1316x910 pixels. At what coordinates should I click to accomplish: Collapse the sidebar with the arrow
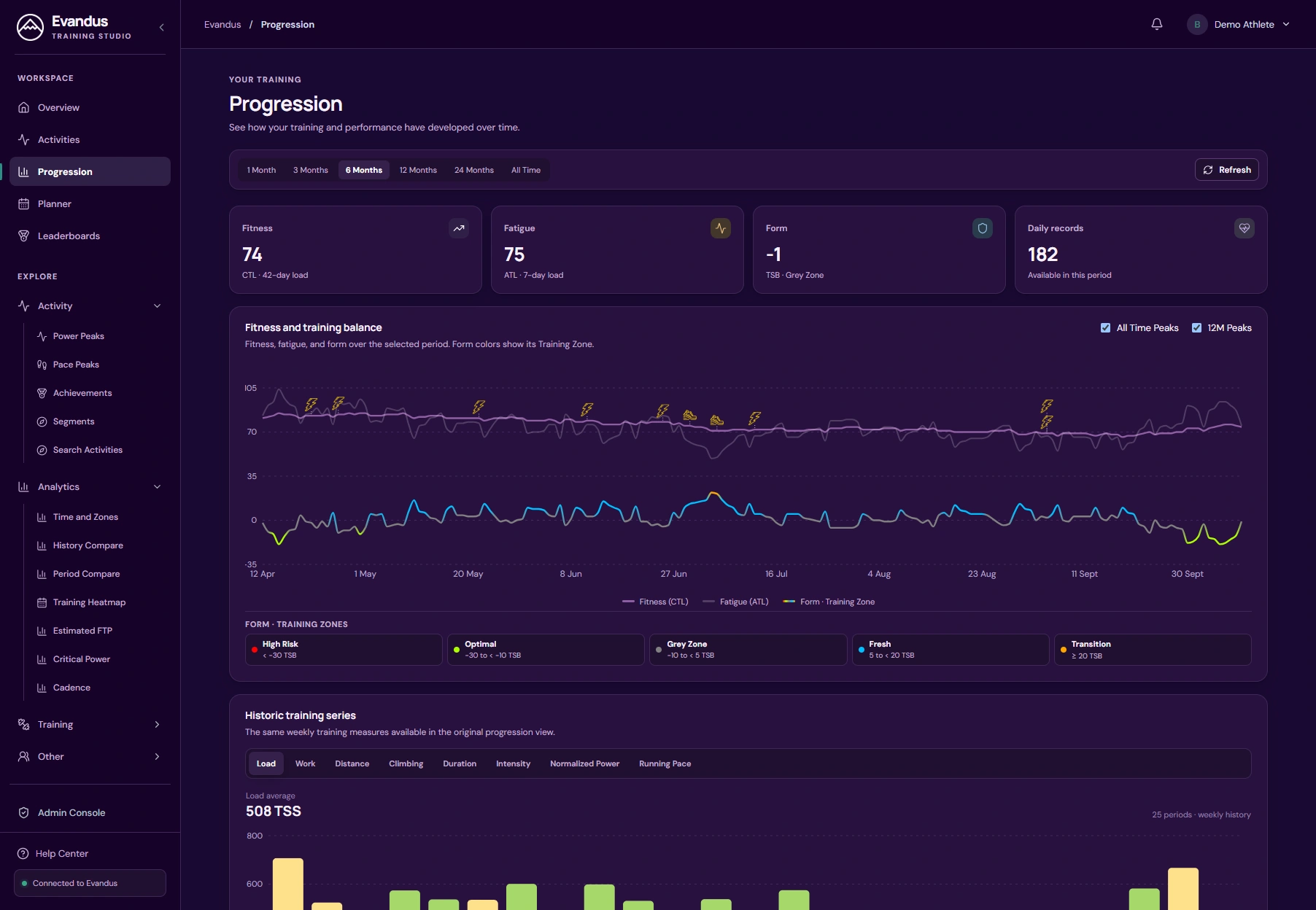tap(161, 28)
